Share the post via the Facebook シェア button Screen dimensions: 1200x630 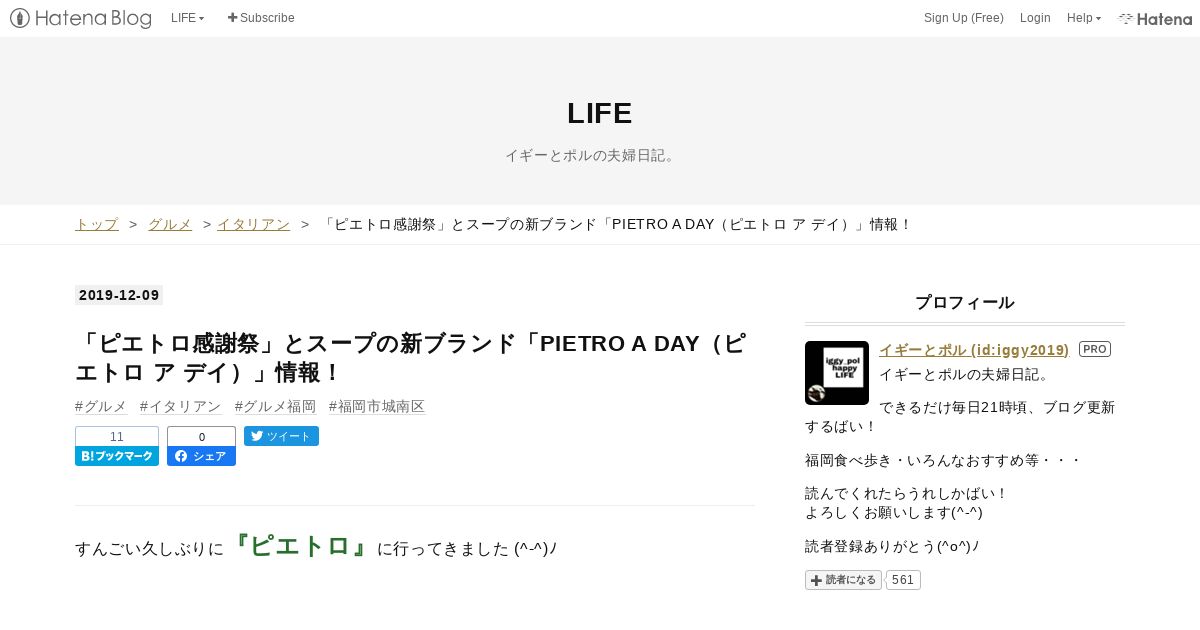201,446
